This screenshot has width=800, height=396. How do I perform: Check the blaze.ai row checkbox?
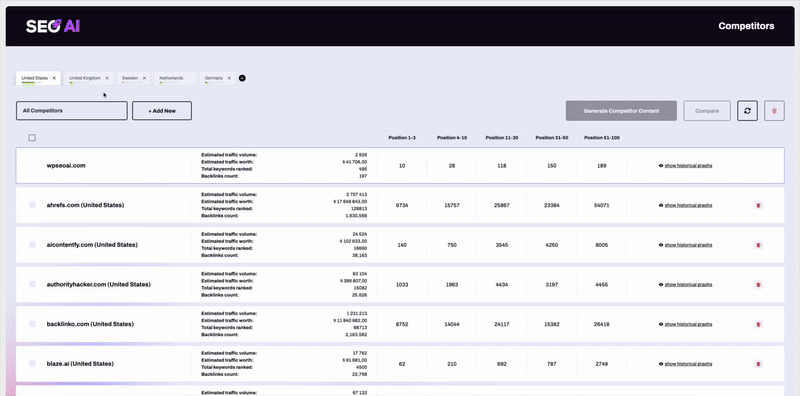pyautogui.click(x=32, y=363)
